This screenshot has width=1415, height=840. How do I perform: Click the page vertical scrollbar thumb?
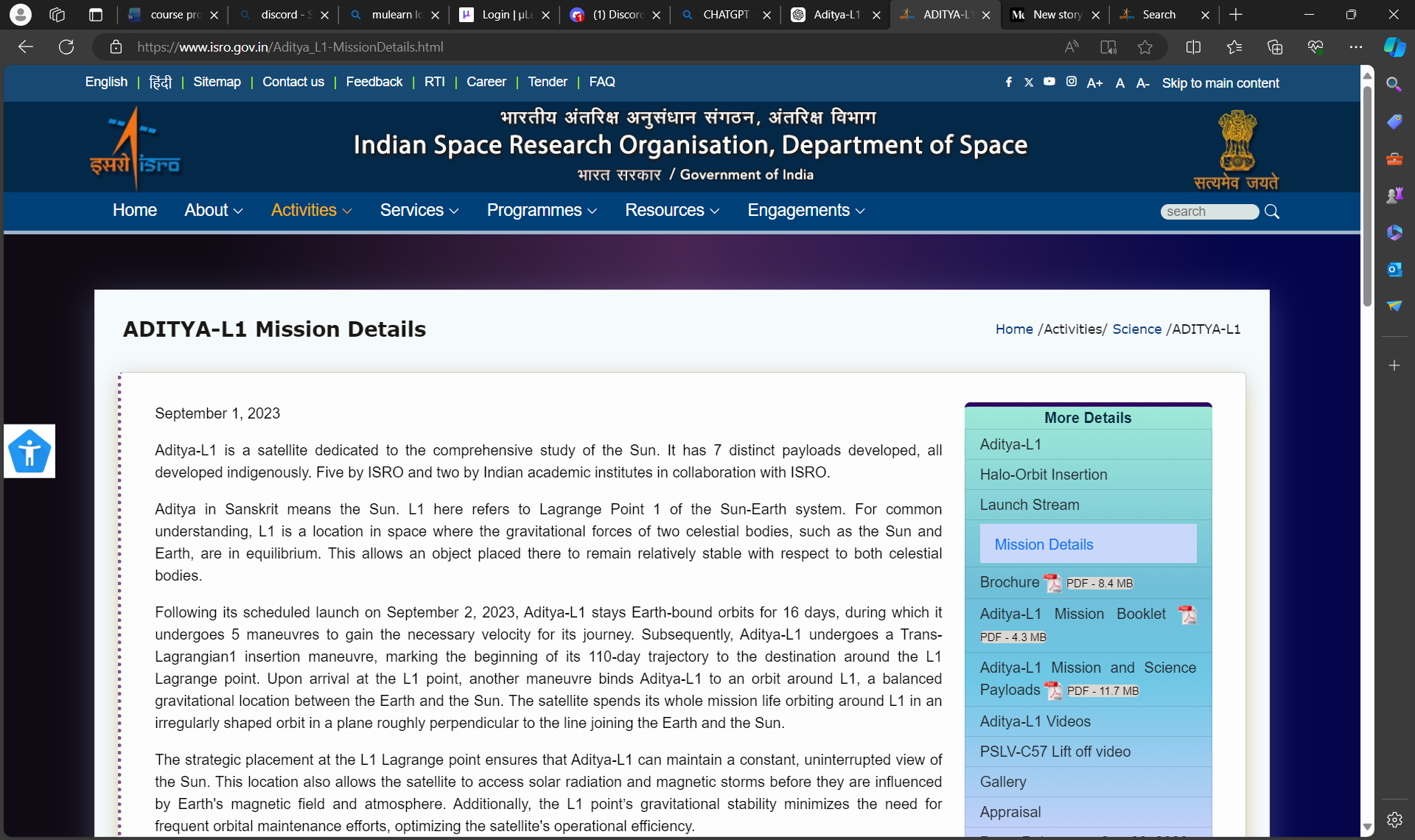(1367, 195)
